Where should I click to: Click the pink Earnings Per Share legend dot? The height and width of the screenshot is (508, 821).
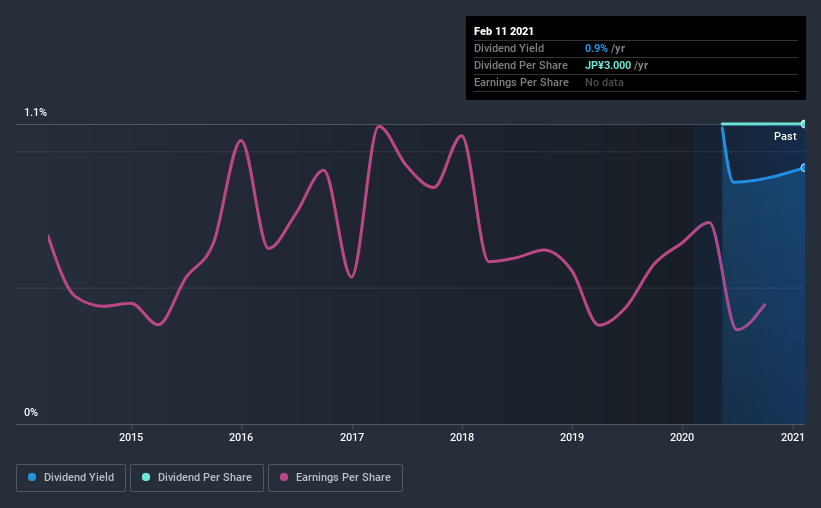(284, 477)
